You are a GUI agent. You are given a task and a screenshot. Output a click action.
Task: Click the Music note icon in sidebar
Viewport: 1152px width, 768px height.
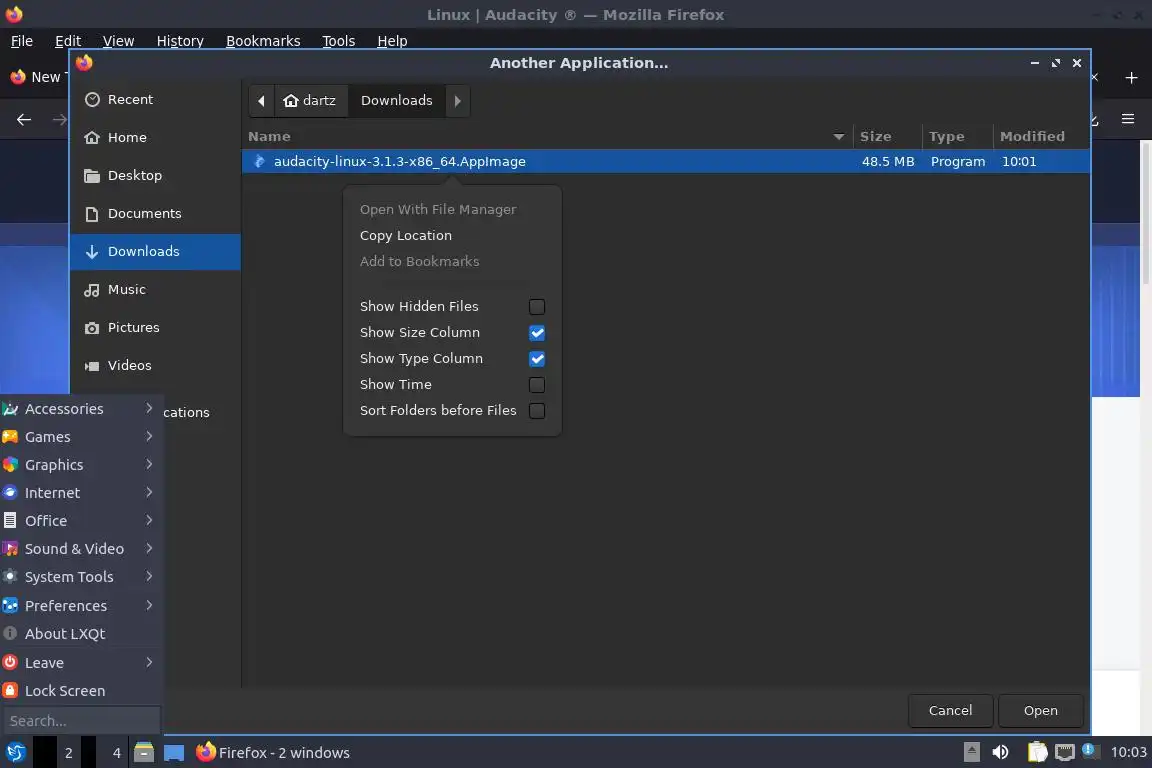[x=92, y=290]
